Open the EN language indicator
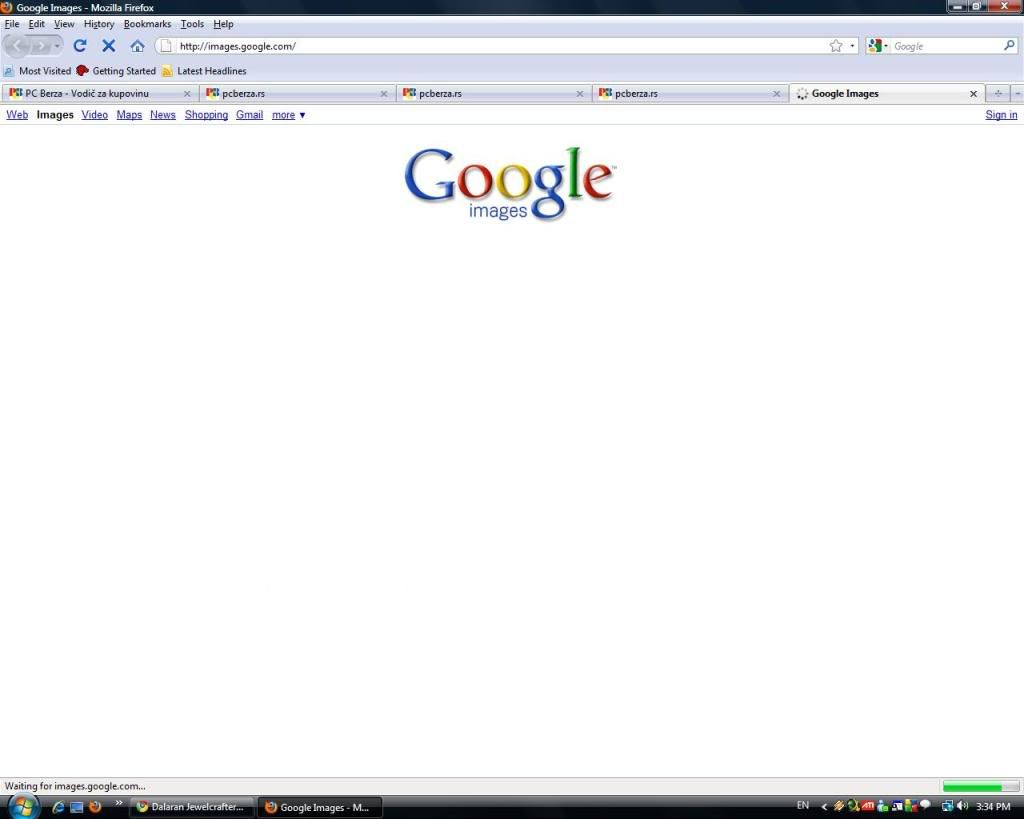The height and width of the screenshot is (819, 1024). pos(803,806)
